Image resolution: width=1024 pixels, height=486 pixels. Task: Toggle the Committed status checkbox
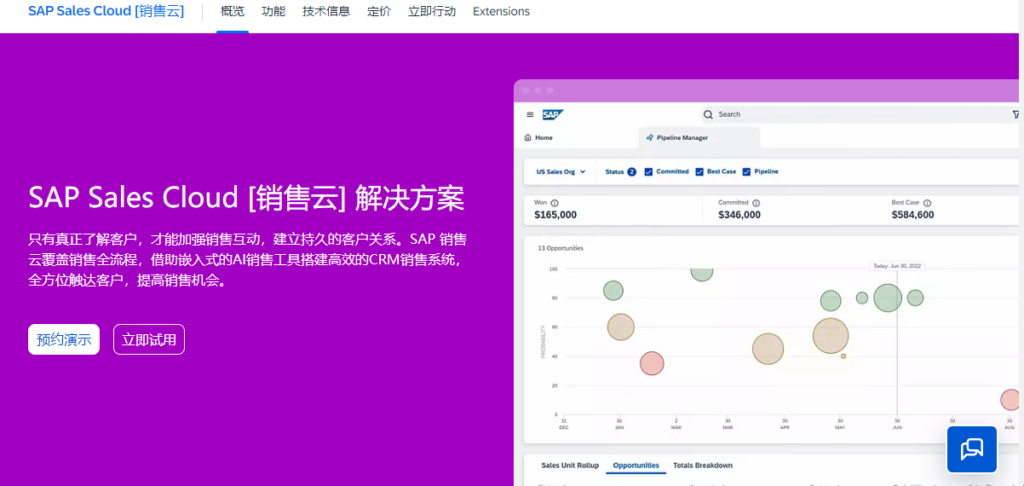648,172
